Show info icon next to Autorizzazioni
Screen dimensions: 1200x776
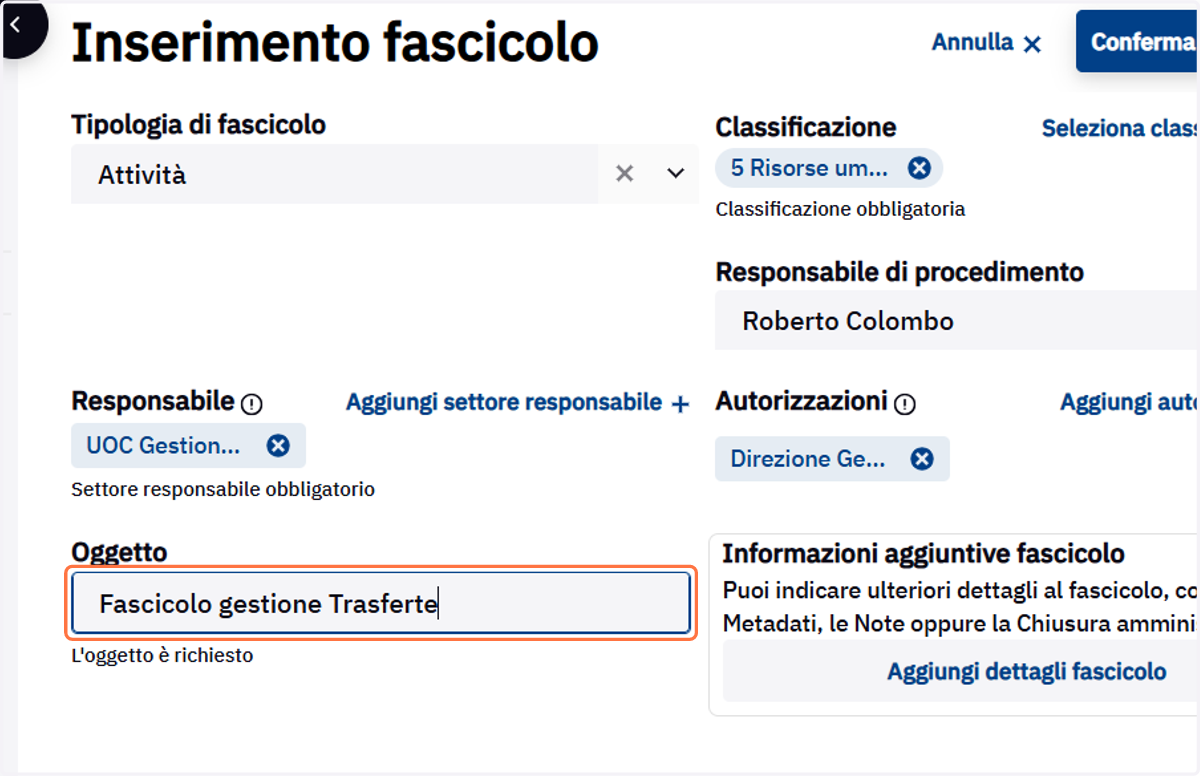click(x=905, y=404)
